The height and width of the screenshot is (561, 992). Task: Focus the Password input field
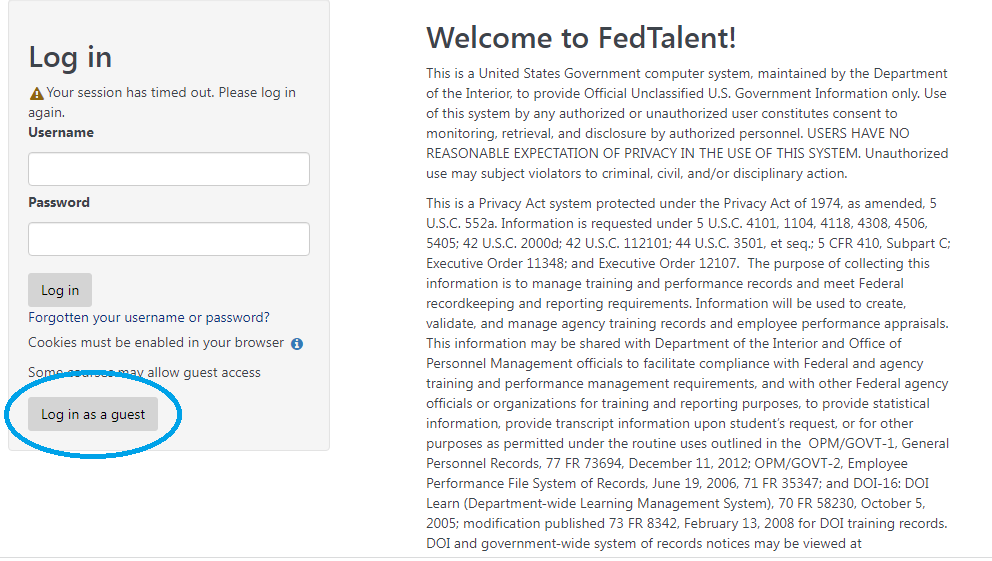(169, 239)
